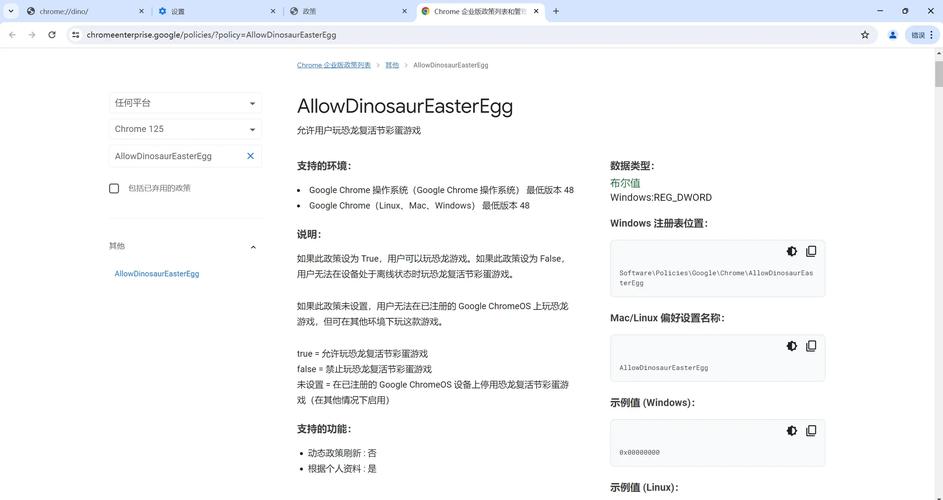Click the 支持的环境 heading
Image resolution: width=943 pixels, height=500 pixels.
click(324, 166)
